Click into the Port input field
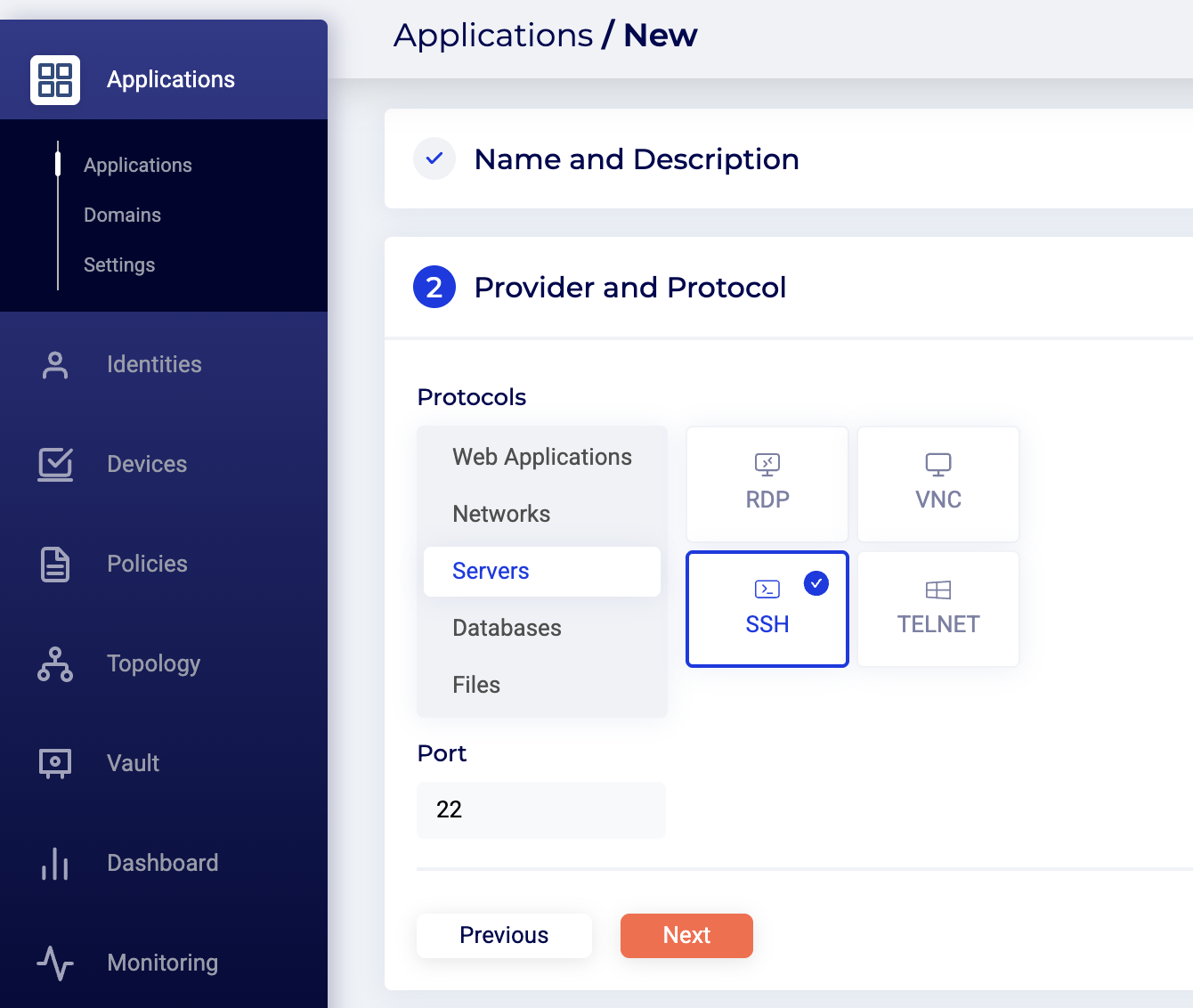1193x1008 pixels. (541, 809)
